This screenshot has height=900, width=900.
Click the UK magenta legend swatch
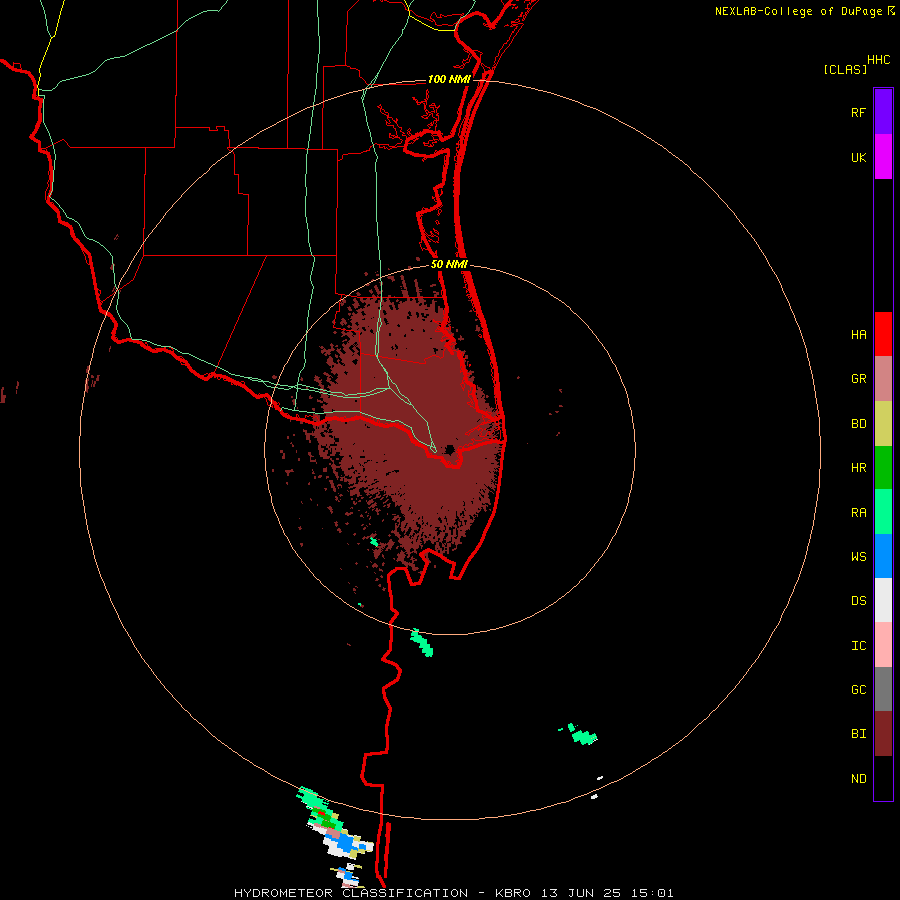pos(883,157)
